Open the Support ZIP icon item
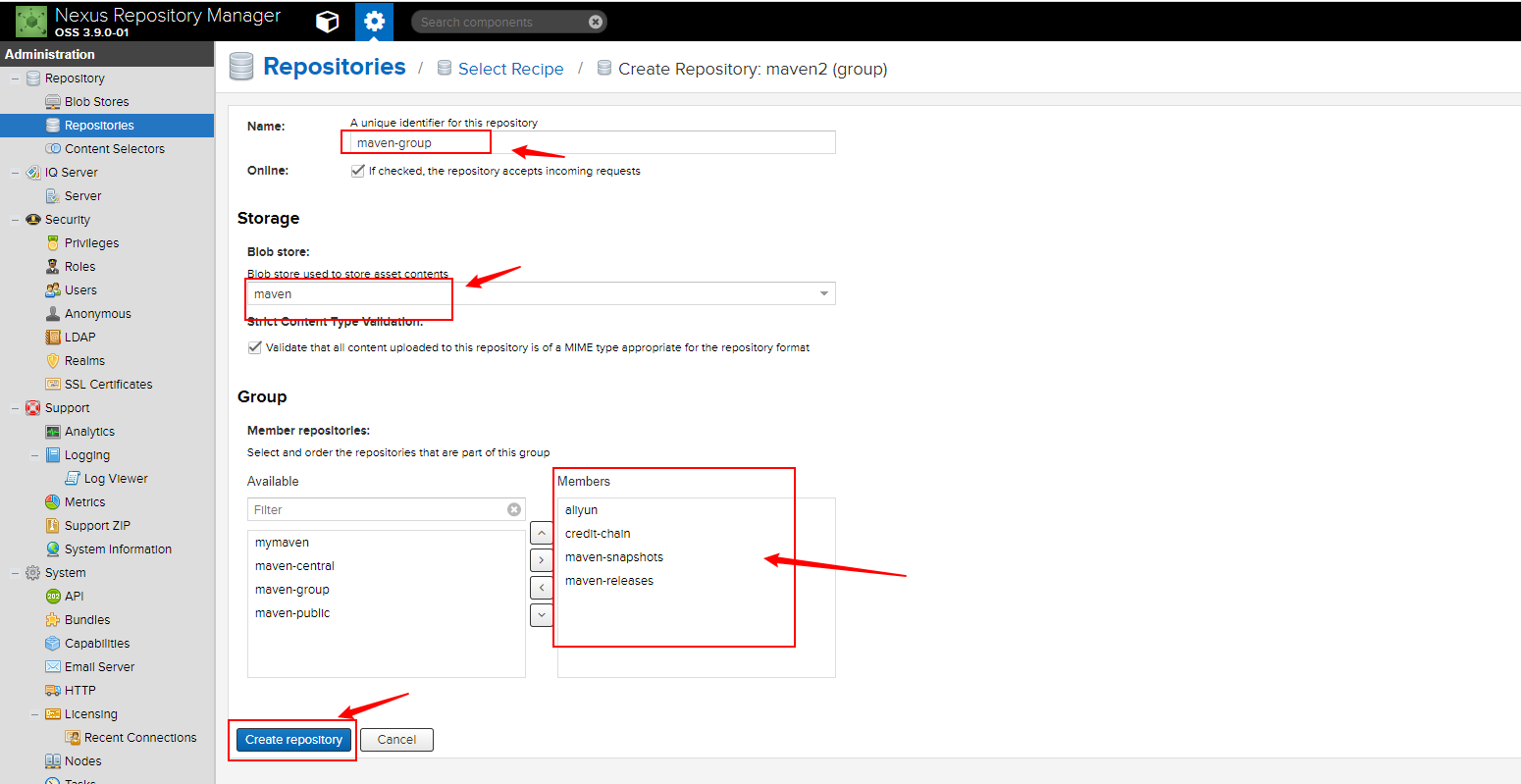 pyautogui.click(x=53, y=526)
